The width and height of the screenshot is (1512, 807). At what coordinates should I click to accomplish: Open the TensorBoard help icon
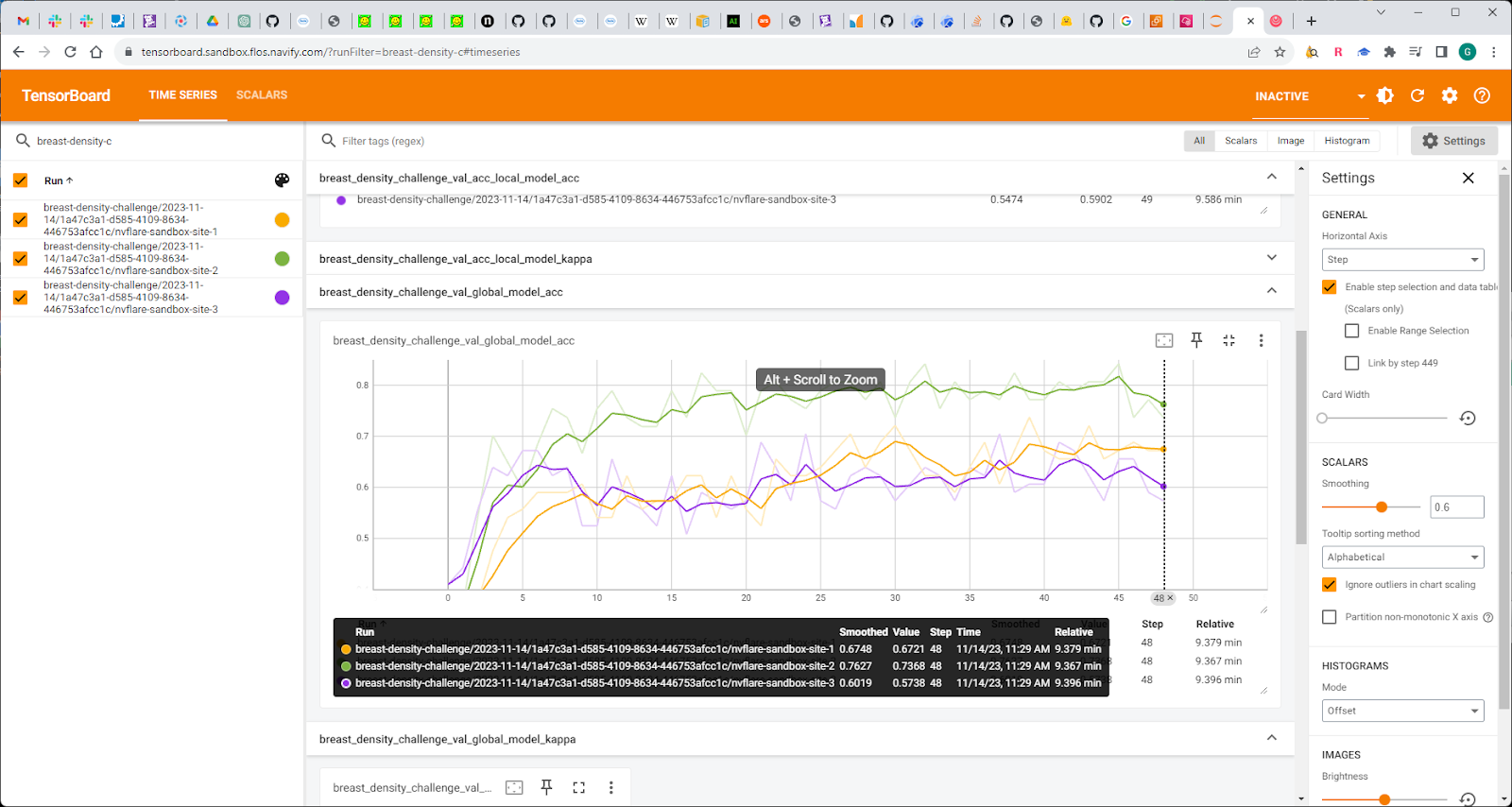pyautogui.click(x=1482, y=95)
